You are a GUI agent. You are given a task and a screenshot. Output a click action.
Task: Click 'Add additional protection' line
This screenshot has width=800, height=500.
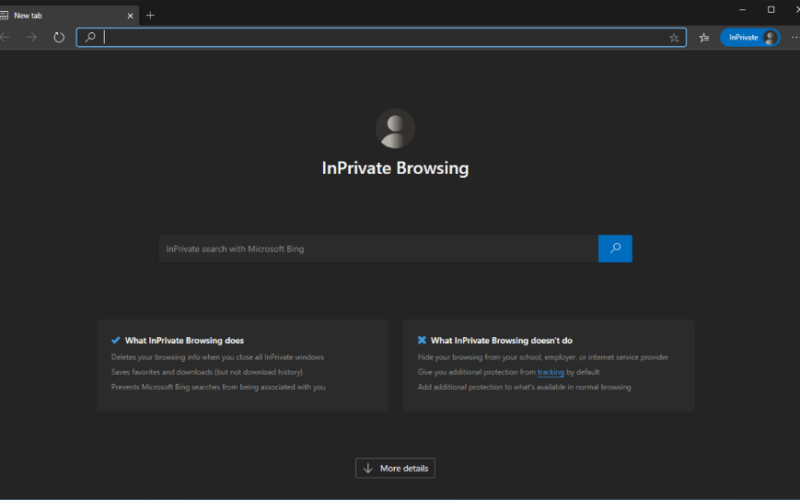[x=524, y=387]
